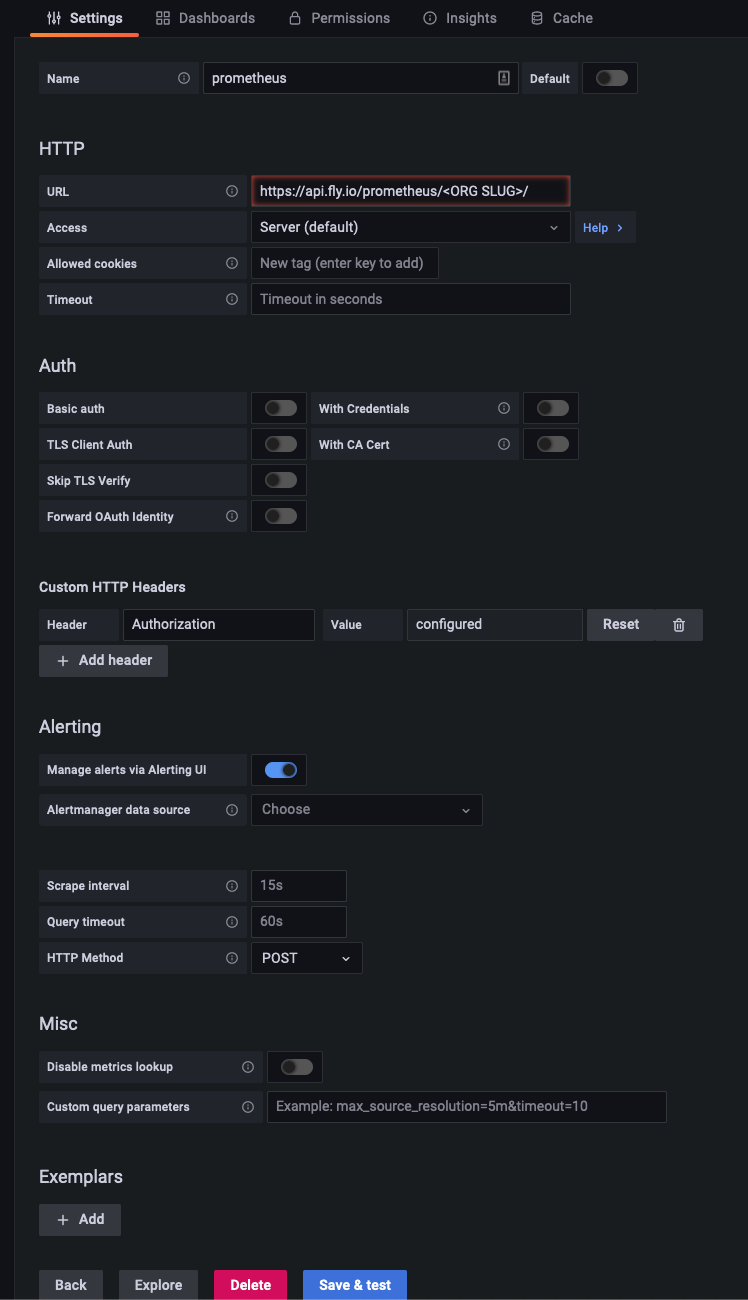Screen dimensions: 748x1300
Task: Click the Custom query parameters info icon
Action: 248,1107
